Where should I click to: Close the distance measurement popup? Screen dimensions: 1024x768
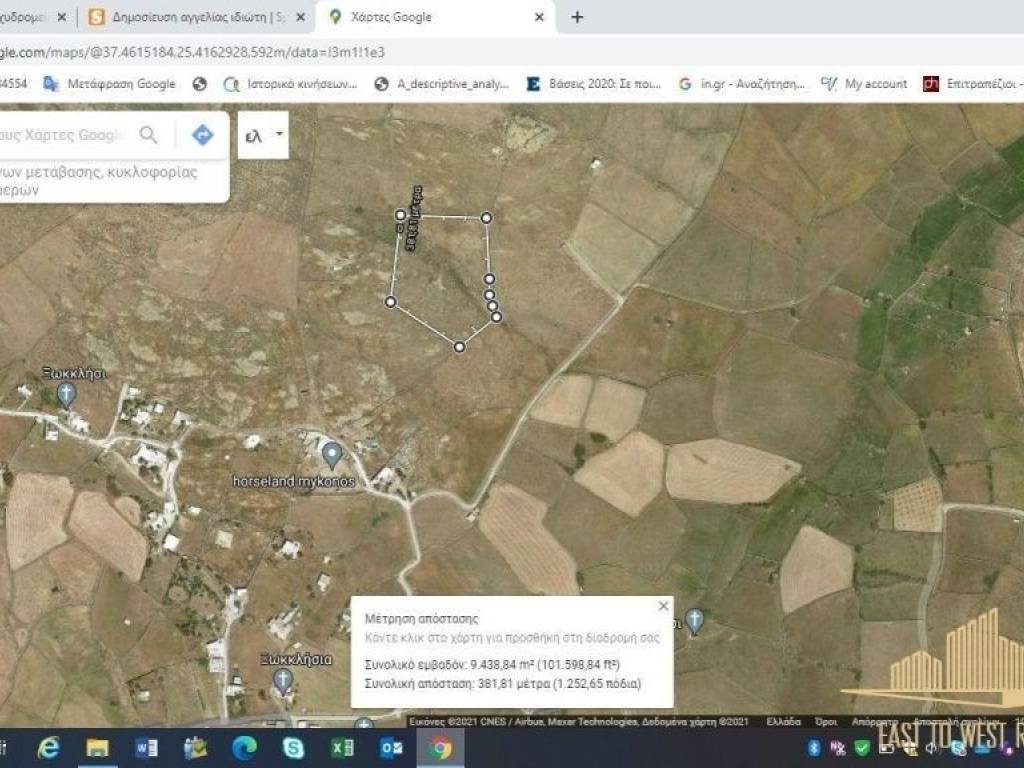[663, 606]
